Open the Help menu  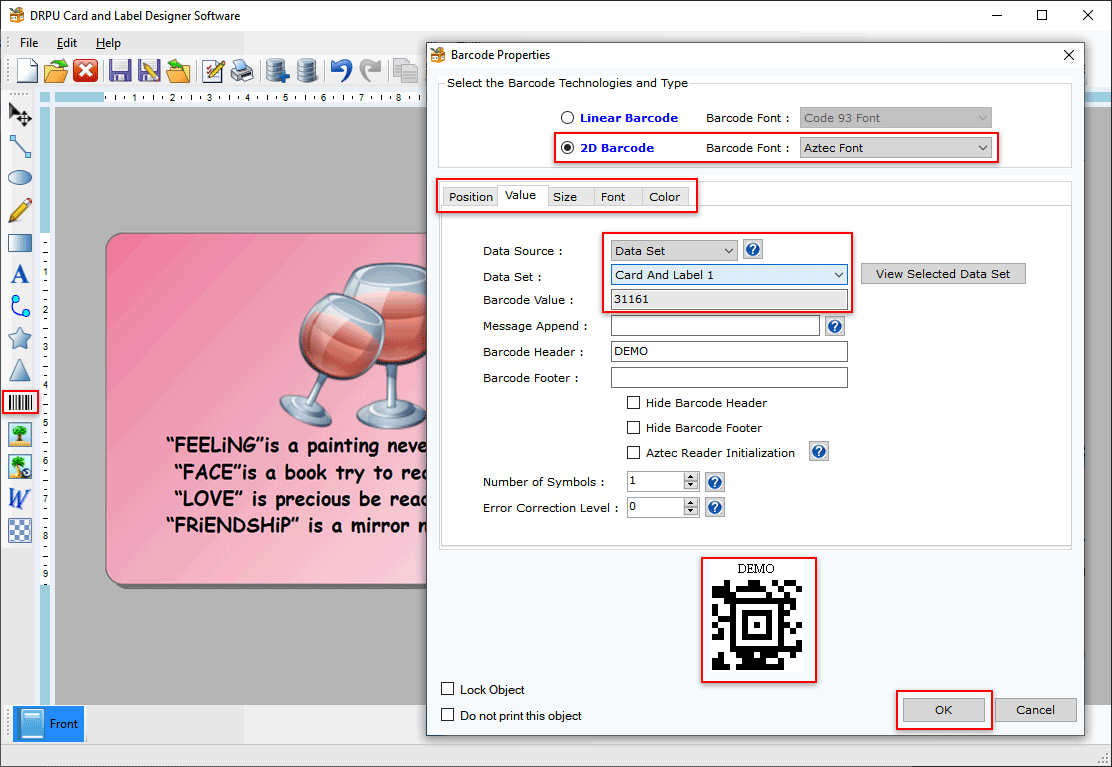[108, 43]
